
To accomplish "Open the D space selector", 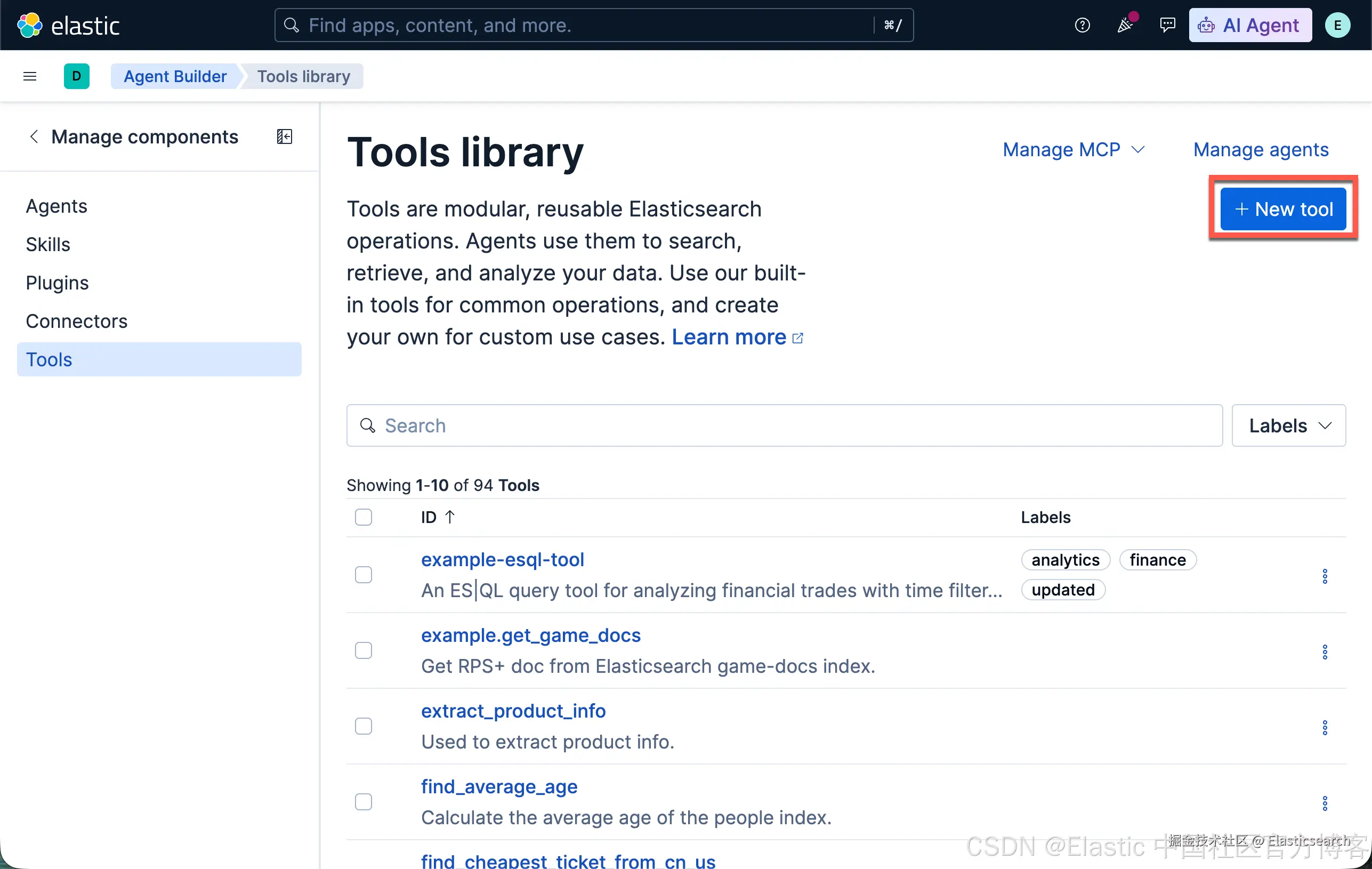I will click(76, 76).
